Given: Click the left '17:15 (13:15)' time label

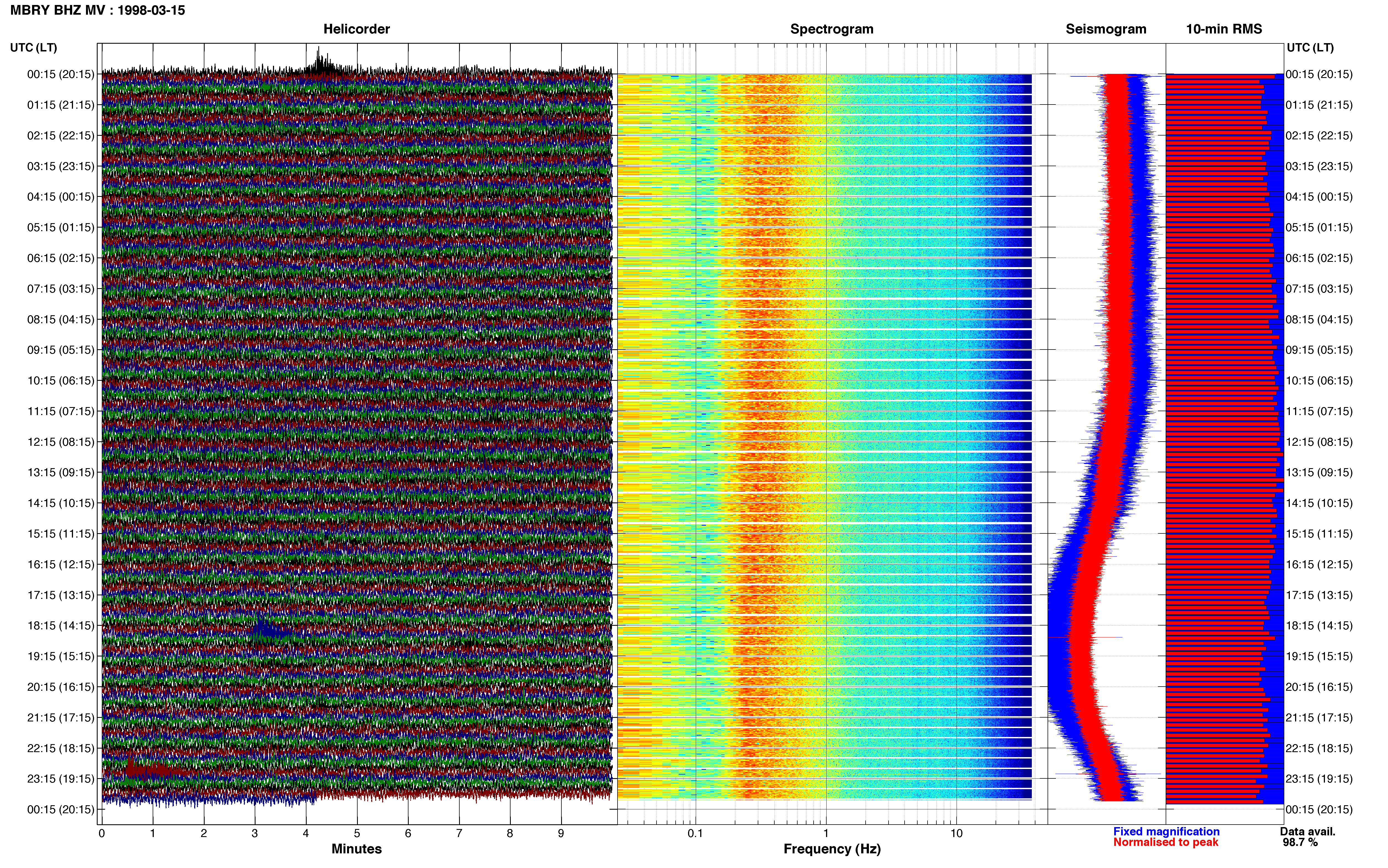Looking at the screenshot, I should [x=60, y=595].
